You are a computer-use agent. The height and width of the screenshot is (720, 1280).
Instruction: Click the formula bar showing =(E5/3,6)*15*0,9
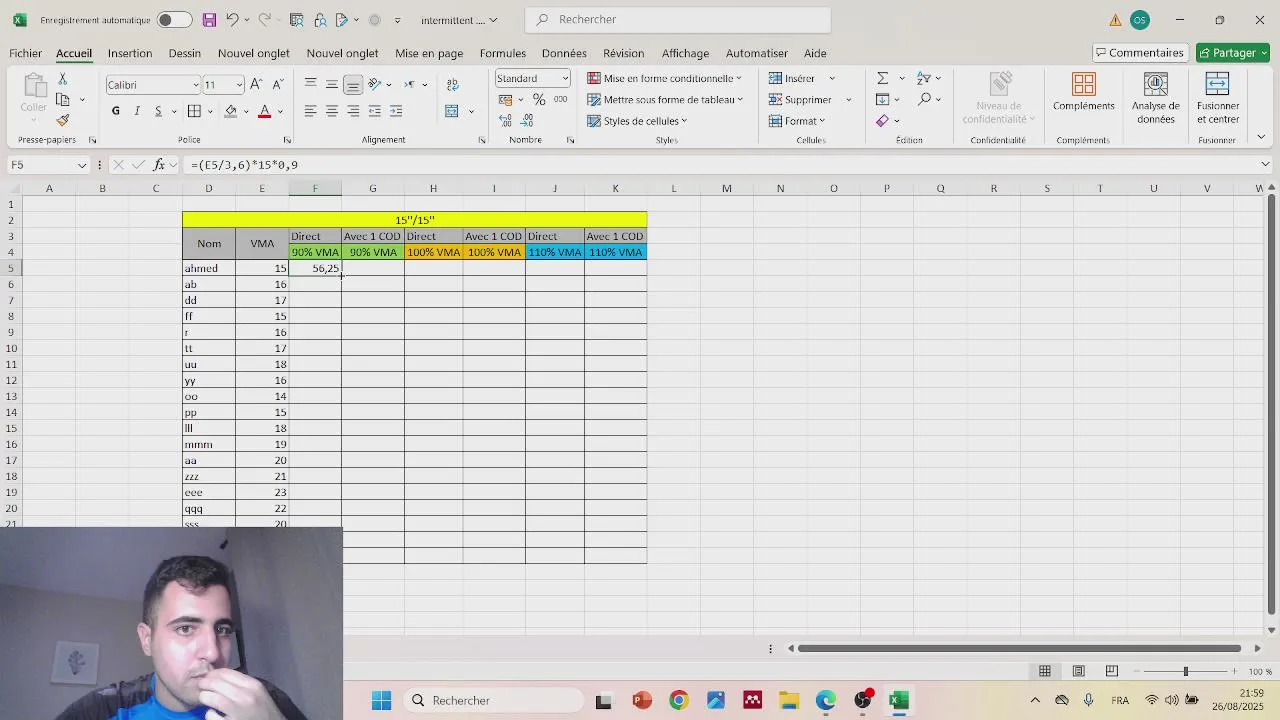tap(720, 165)
